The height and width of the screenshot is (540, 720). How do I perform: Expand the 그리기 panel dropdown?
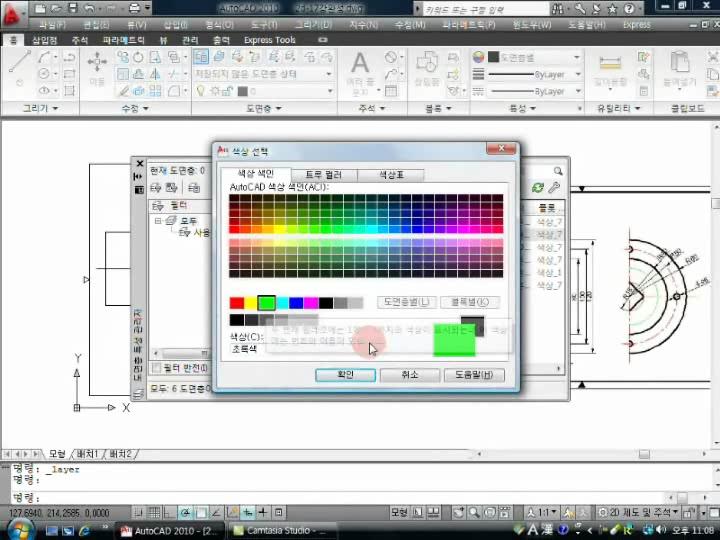tap(40, 108)
